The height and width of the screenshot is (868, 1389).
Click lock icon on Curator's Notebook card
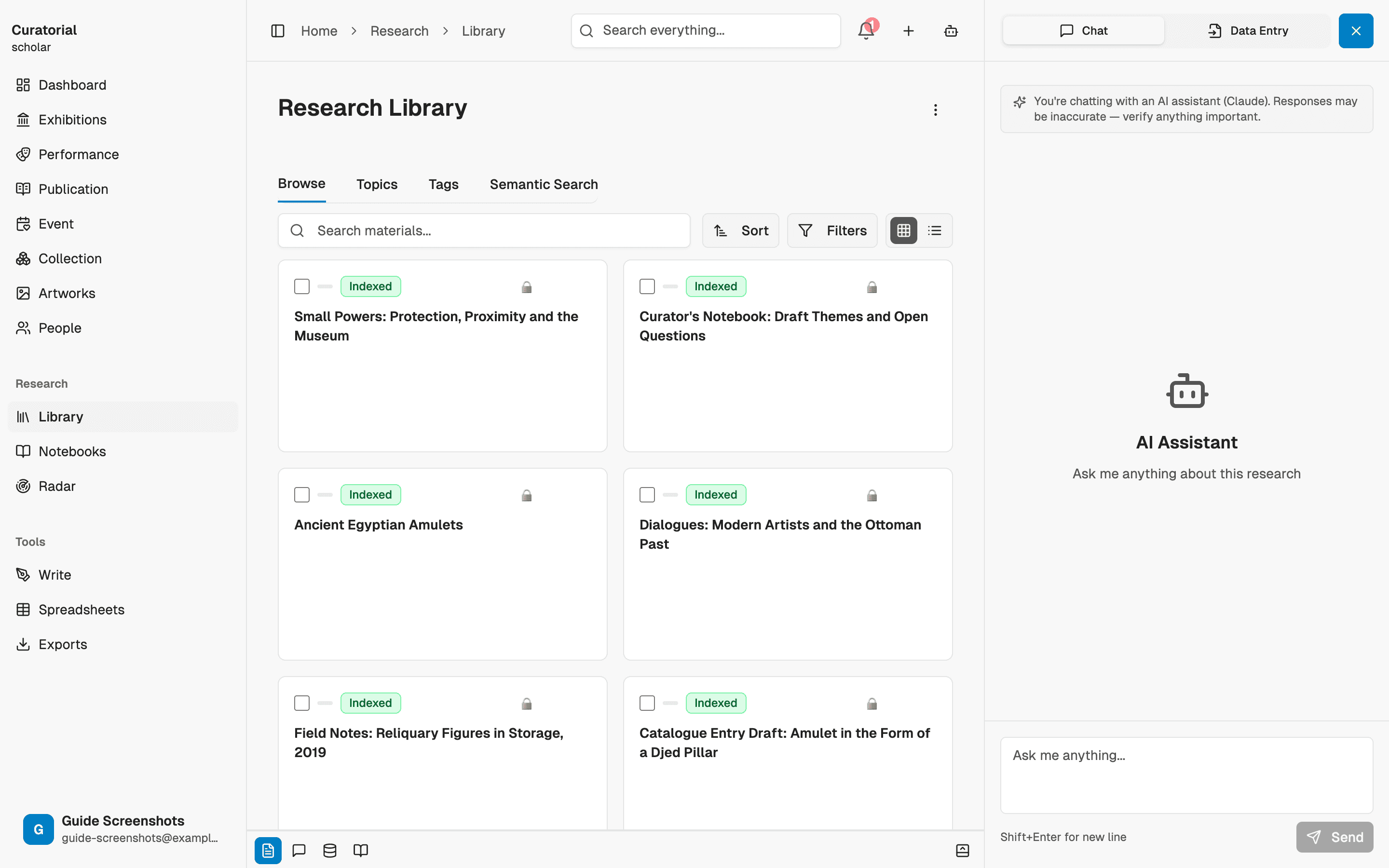(872, 287)
